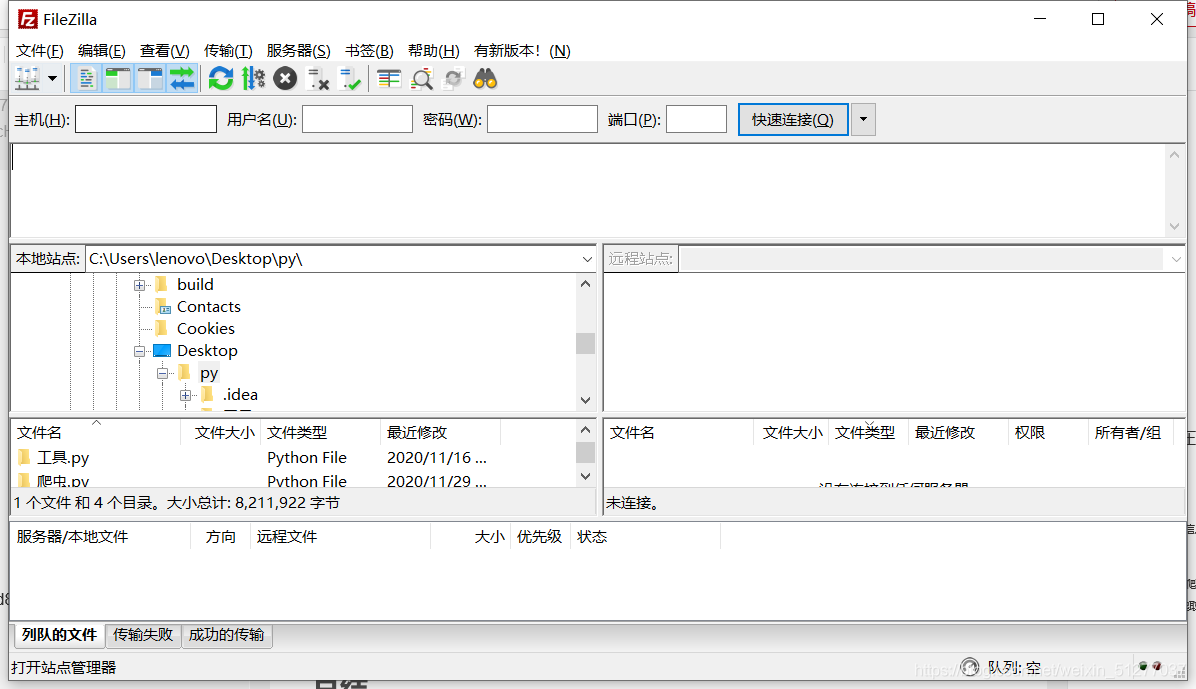Click the queue status icon in status bar

[x=970, y=667]
